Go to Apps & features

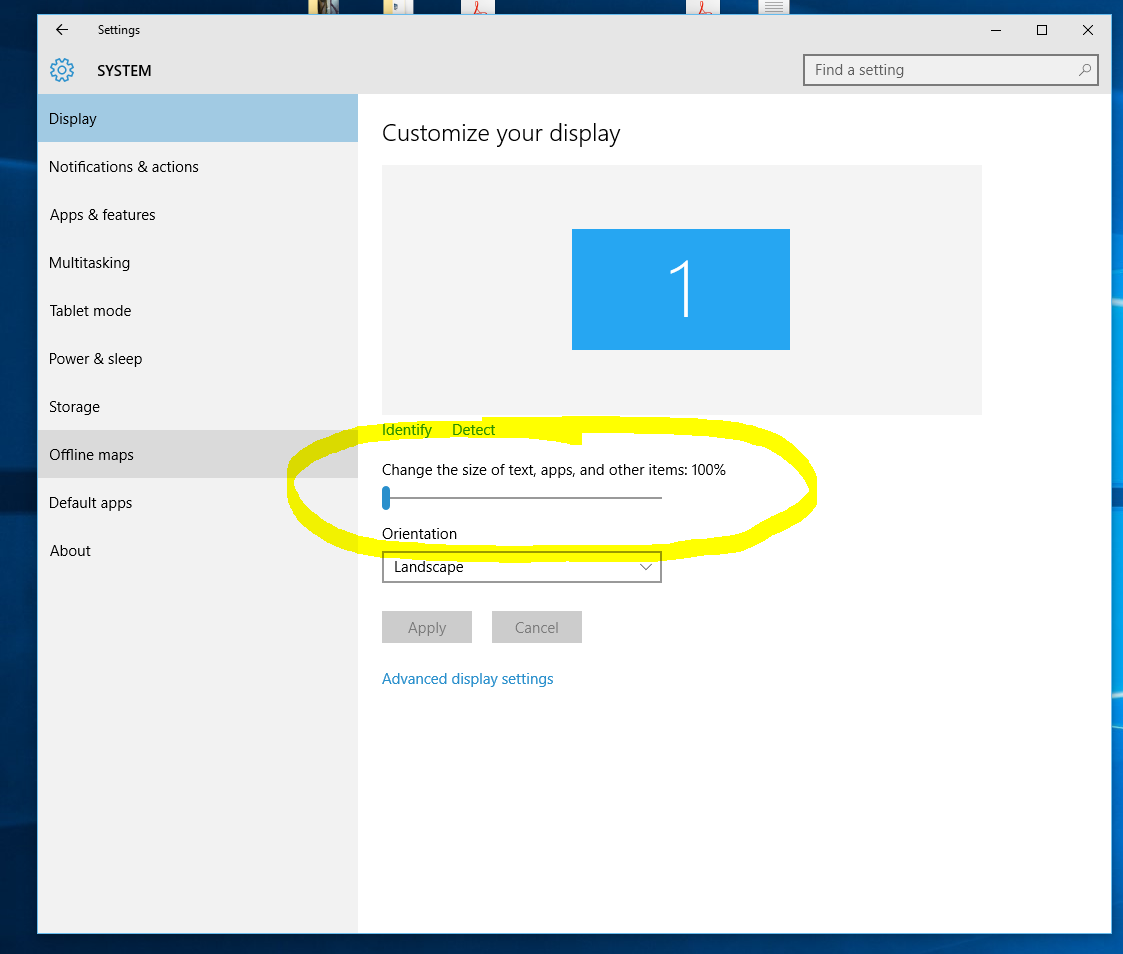click(103, 215)
